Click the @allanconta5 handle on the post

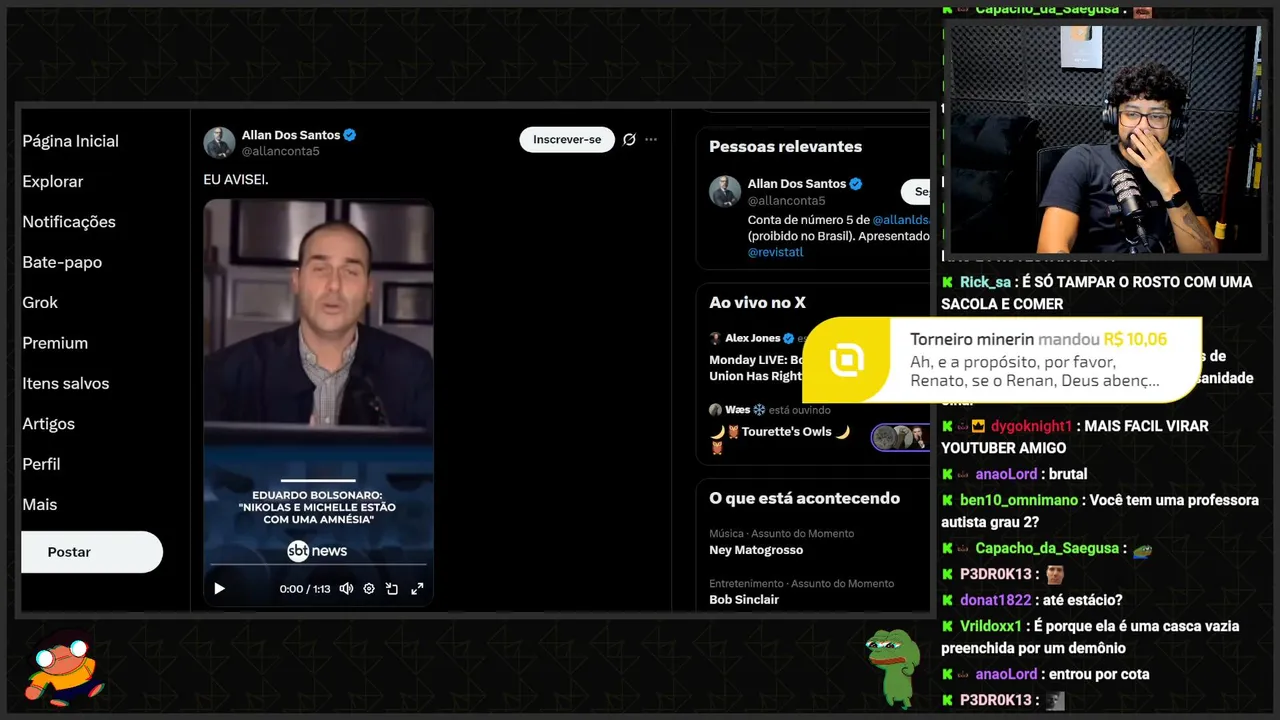pos(281,152)
